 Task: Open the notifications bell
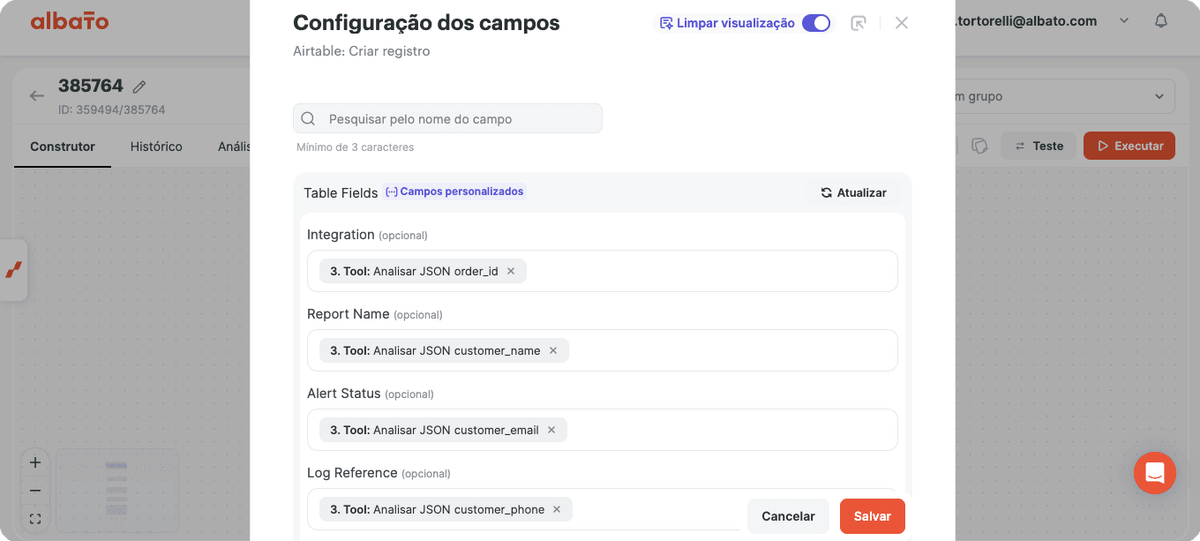coord(1161,21)
